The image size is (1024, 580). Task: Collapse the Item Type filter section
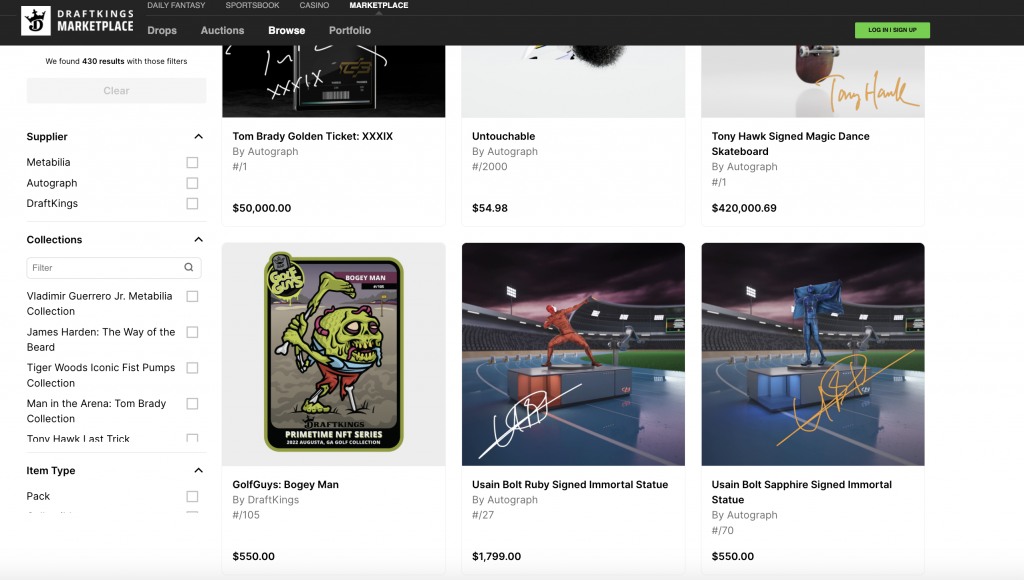pos(199,470)
